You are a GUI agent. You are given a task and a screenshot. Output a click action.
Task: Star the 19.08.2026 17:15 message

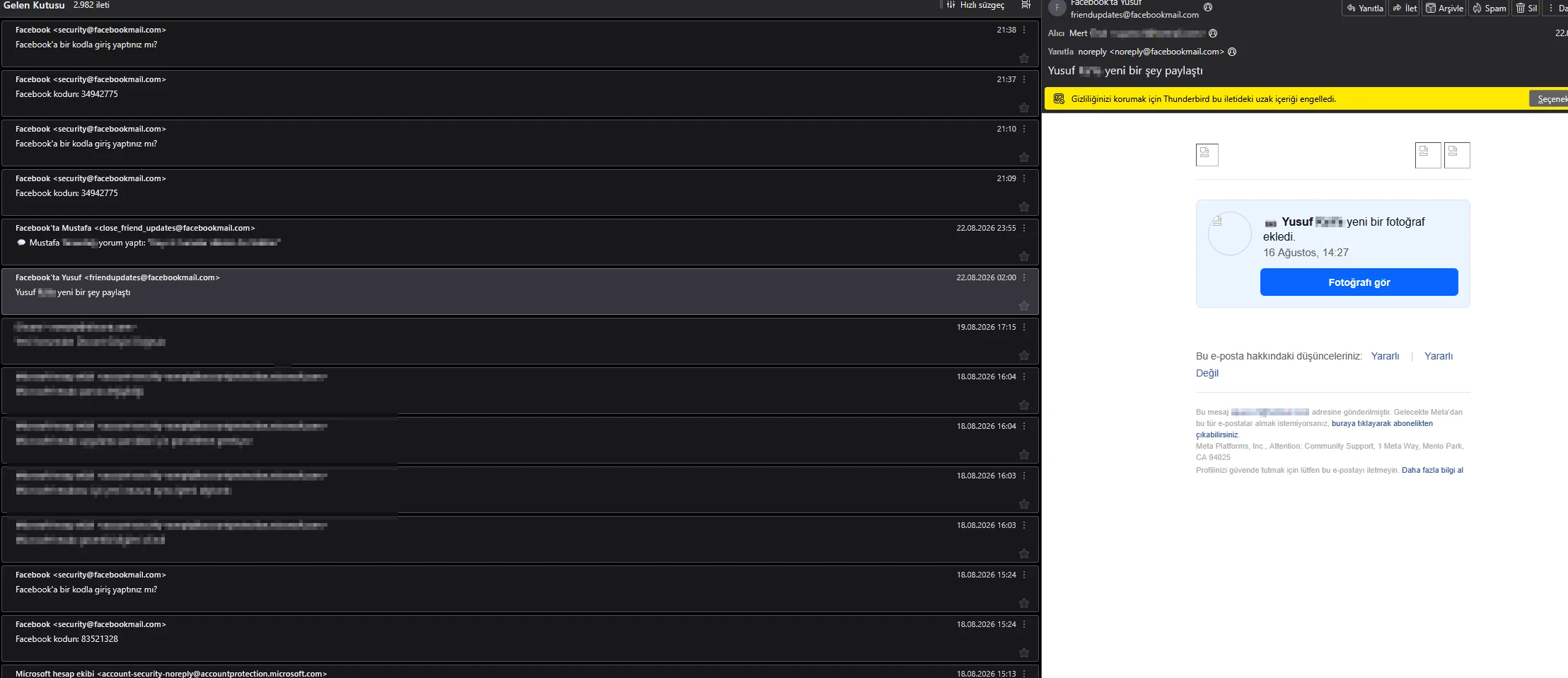tap(1024, 355)
